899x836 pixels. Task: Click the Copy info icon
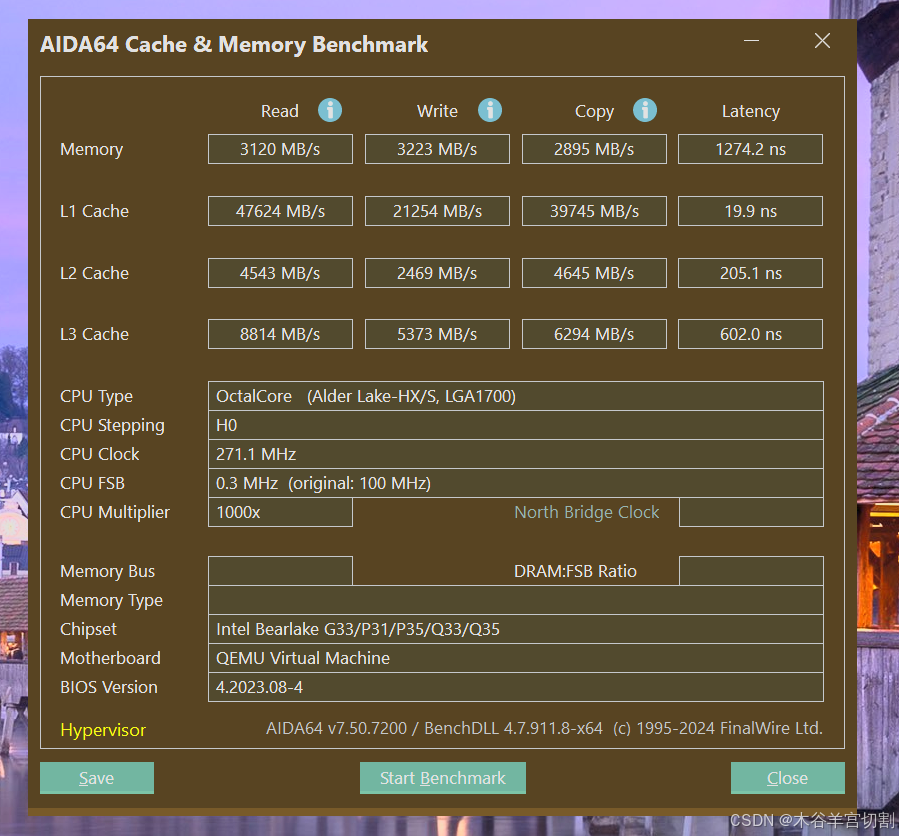click(x=645, y=110)
